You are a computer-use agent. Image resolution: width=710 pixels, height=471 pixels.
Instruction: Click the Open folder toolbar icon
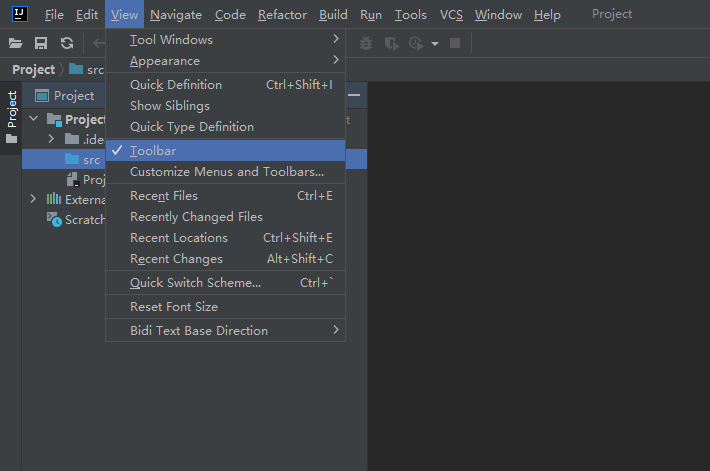pos(15,43)
